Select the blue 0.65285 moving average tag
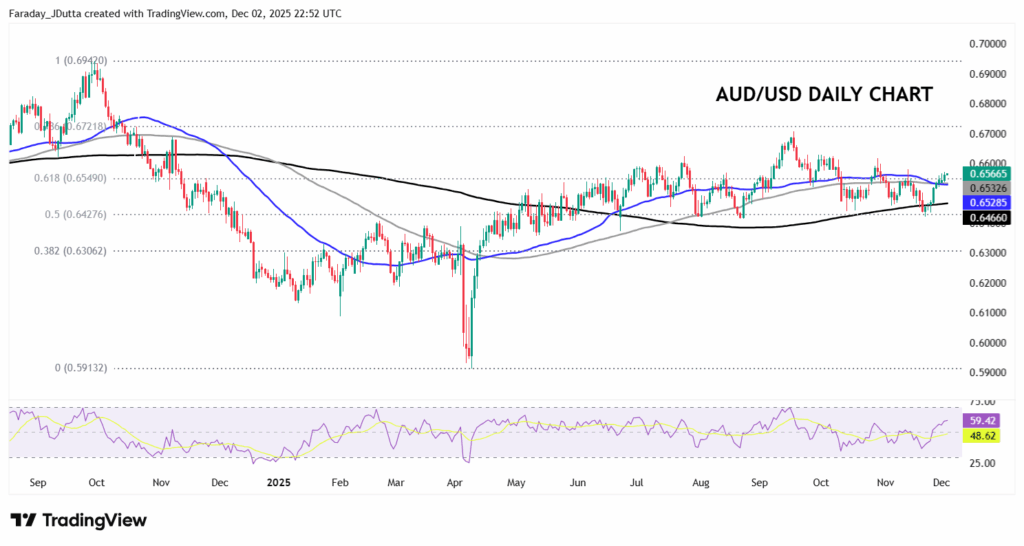 987,202
